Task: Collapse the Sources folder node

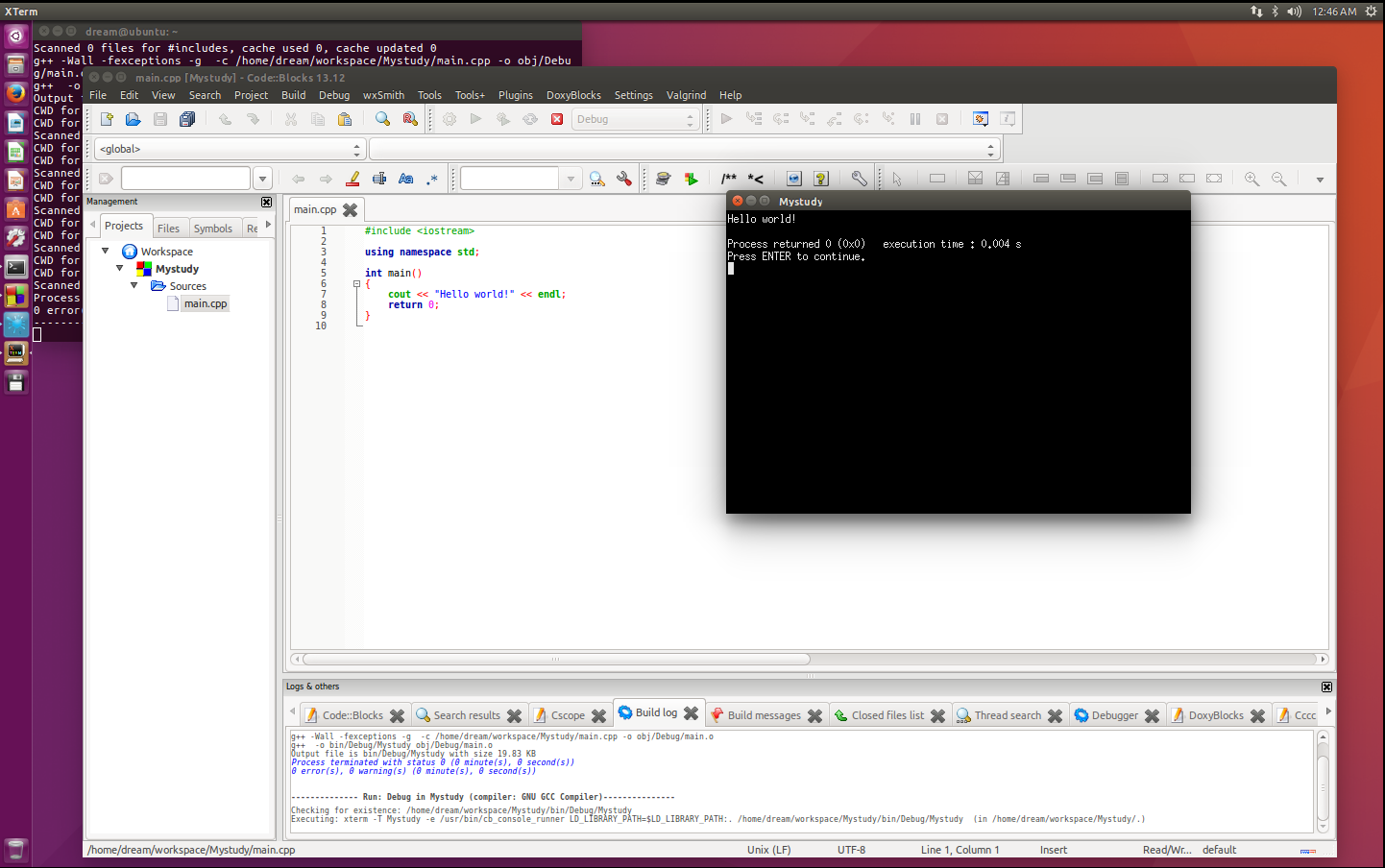Action: tap(134, 285)
